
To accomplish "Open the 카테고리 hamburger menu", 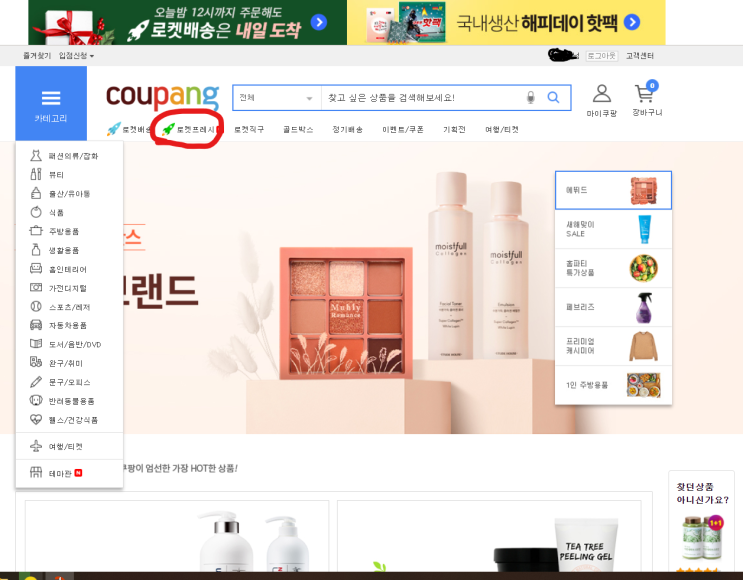I will 51,104.
